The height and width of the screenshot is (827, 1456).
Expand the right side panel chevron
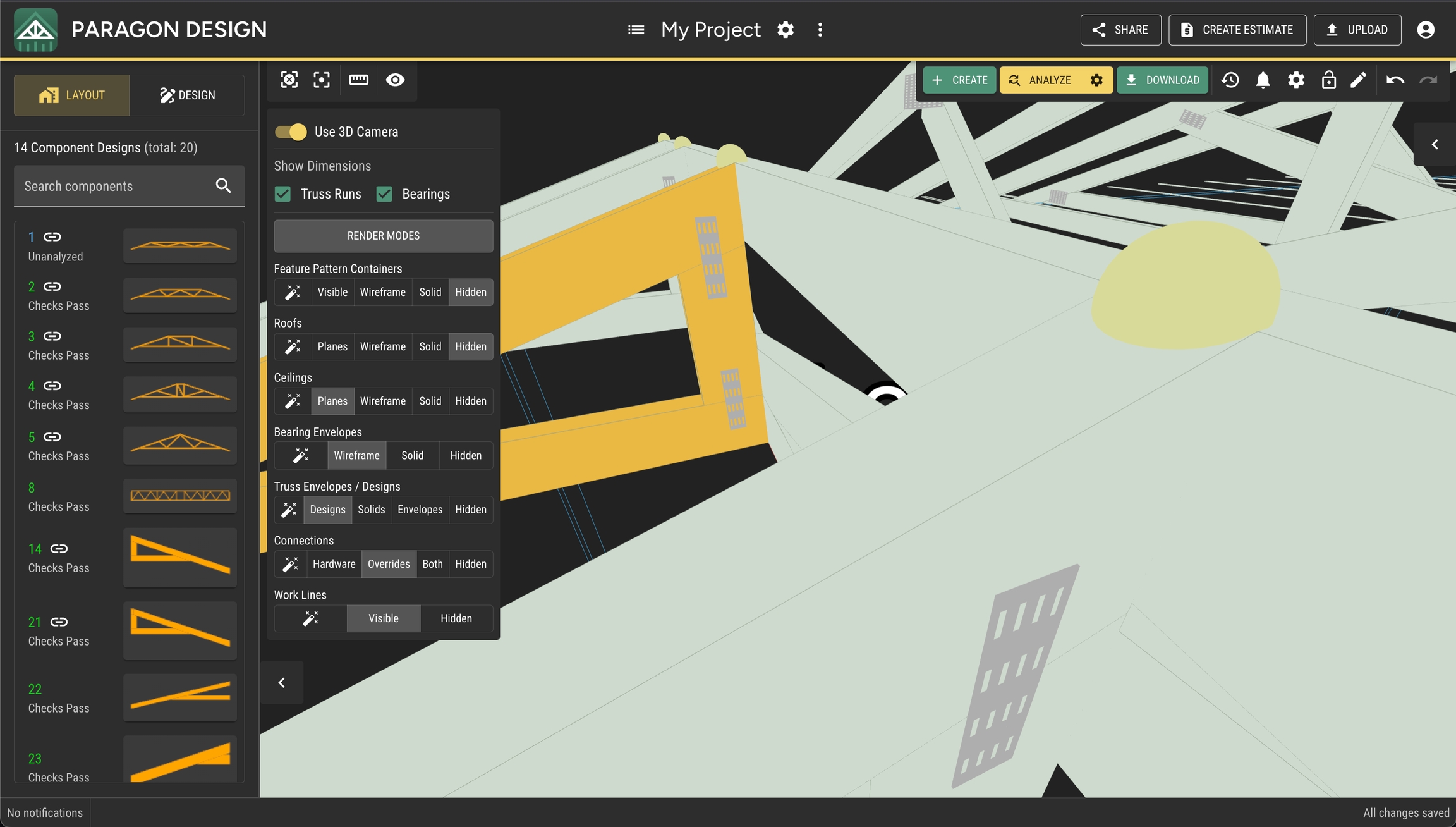tap(1435, 145)
